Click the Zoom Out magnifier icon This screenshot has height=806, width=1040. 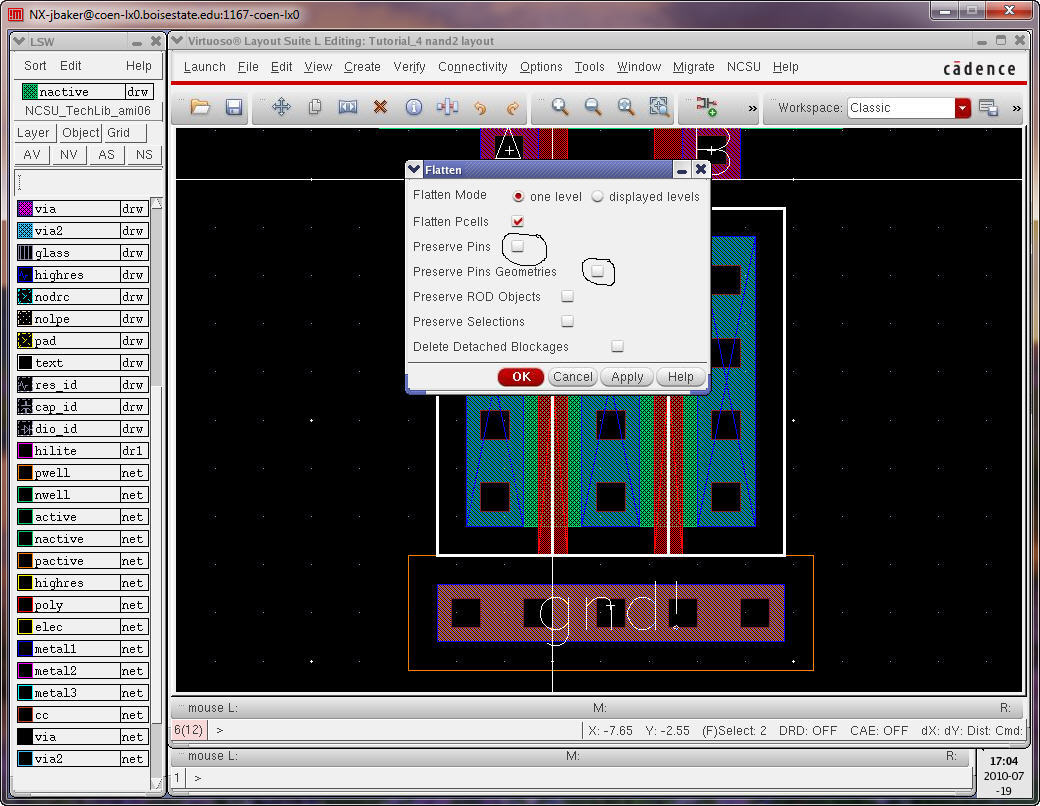(593, 107)
